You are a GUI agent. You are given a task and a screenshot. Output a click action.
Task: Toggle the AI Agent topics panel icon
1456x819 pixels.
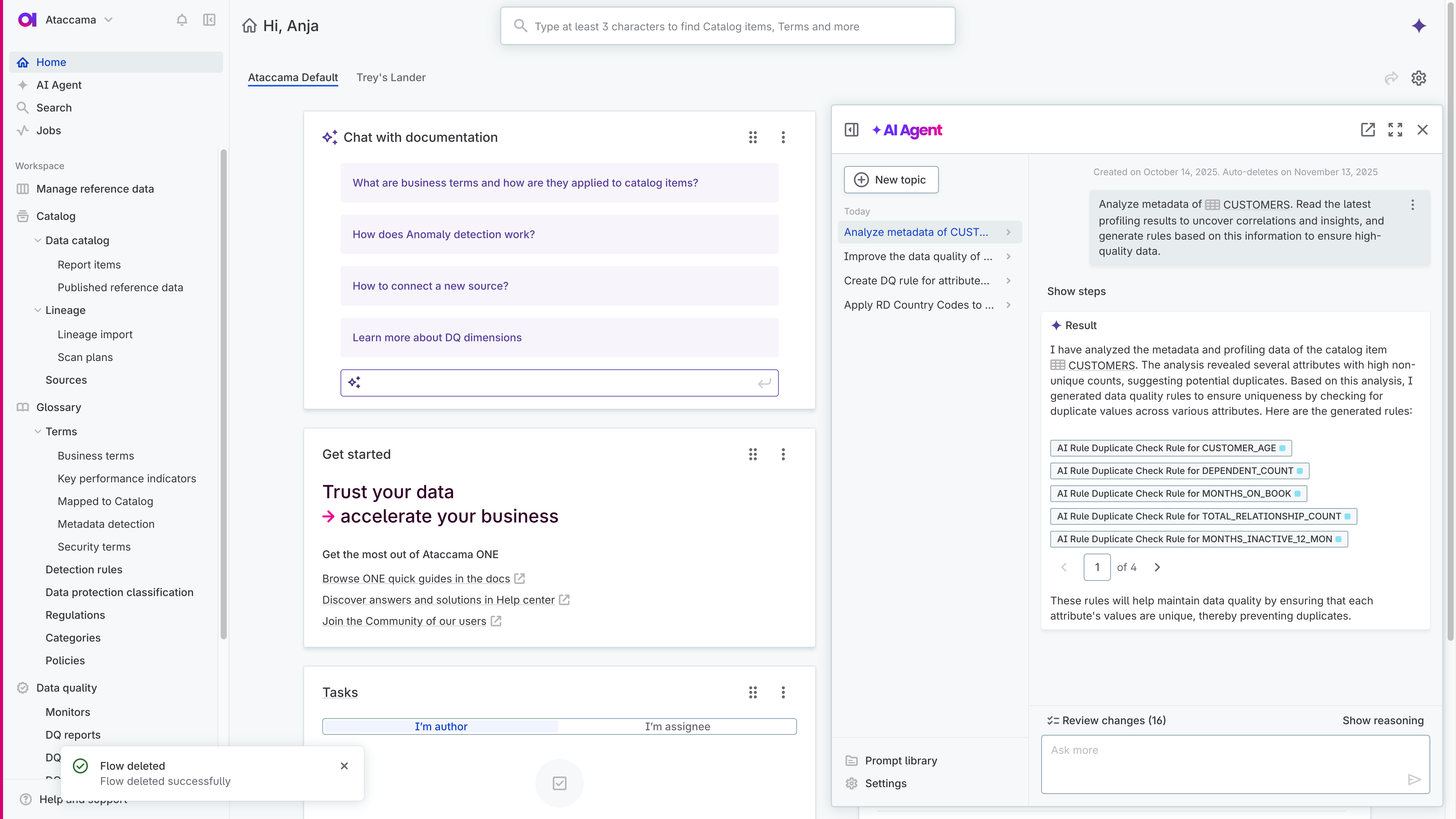pos(851,130)
